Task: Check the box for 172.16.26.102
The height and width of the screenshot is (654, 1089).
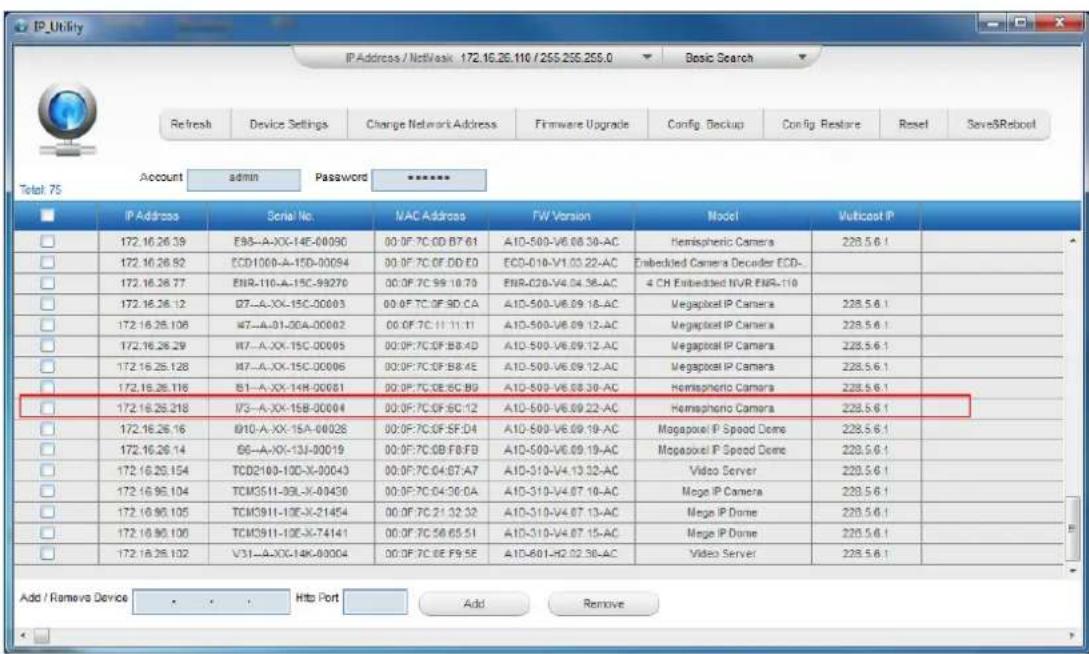Action: (47, 554)
